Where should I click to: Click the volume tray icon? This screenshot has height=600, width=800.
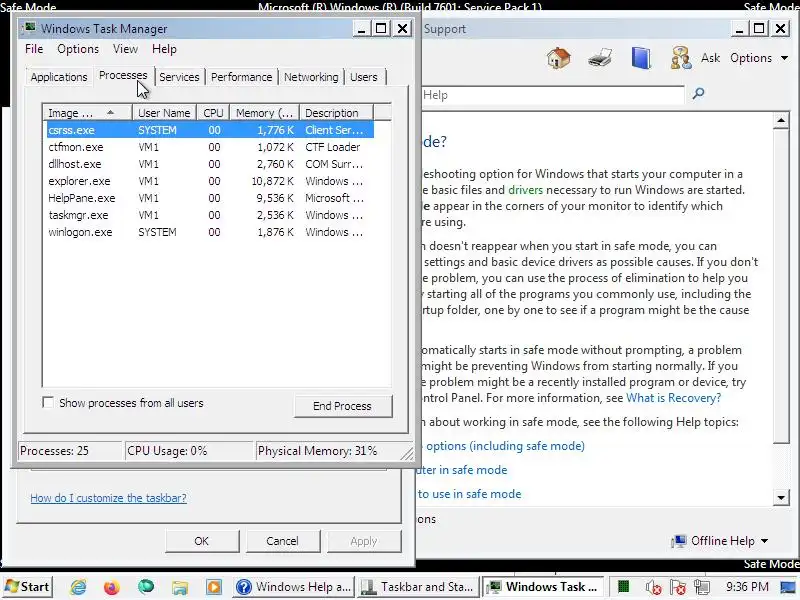coord(653,587)
